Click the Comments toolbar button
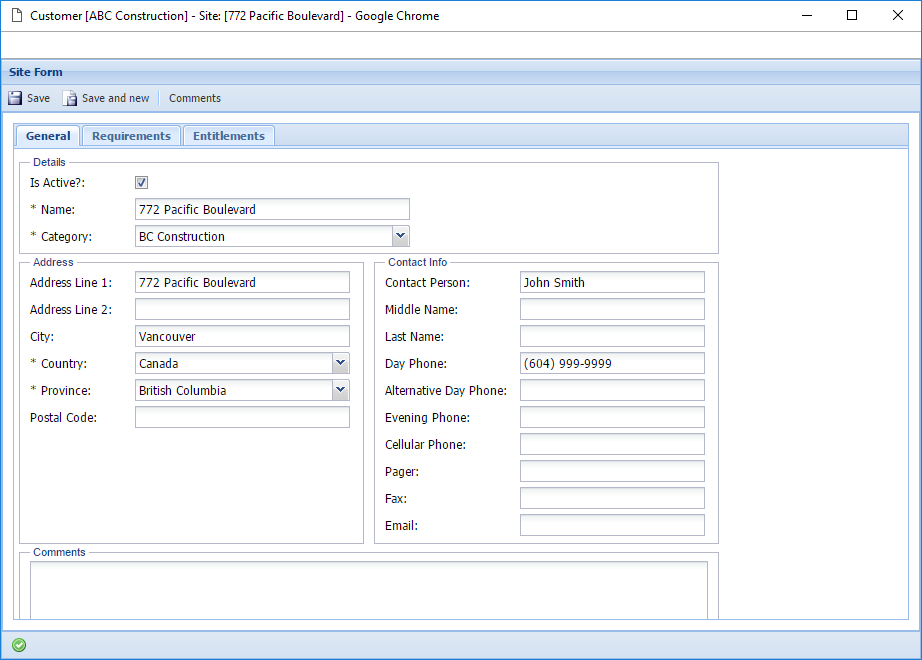Viewport: 922px width, 660px height. (195, 98)
